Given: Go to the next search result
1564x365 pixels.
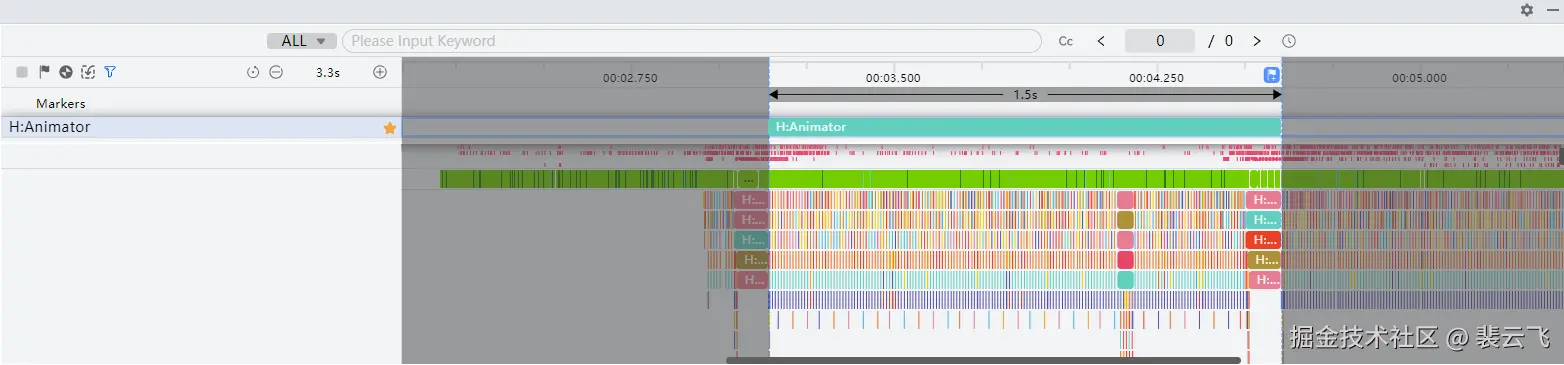Looking at the screenshot, I should (x=1257, y=41).
